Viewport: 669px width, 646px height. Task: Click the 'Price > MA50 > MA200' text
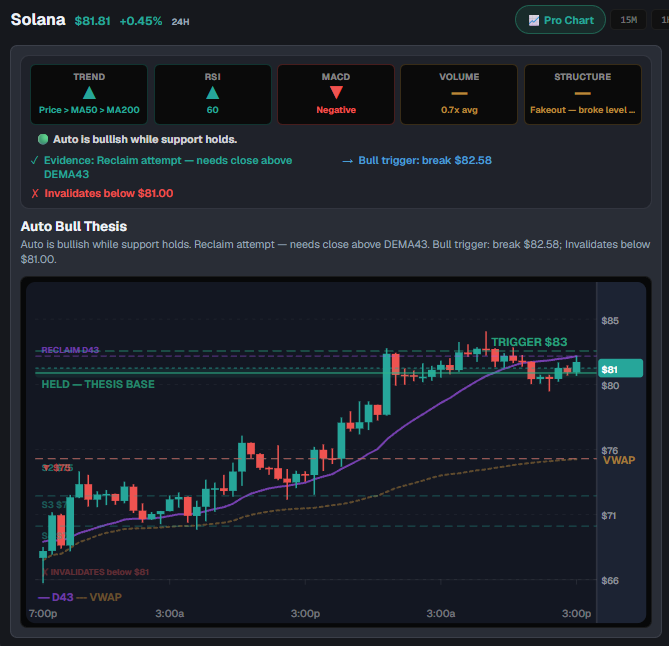click(x=89, y=110)
